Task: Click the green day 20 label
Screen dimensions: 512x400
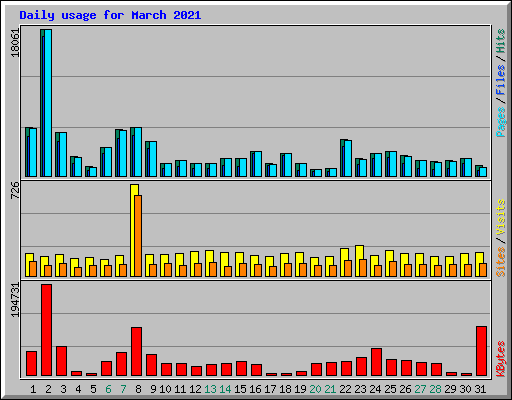Action: tap(315, 389)
